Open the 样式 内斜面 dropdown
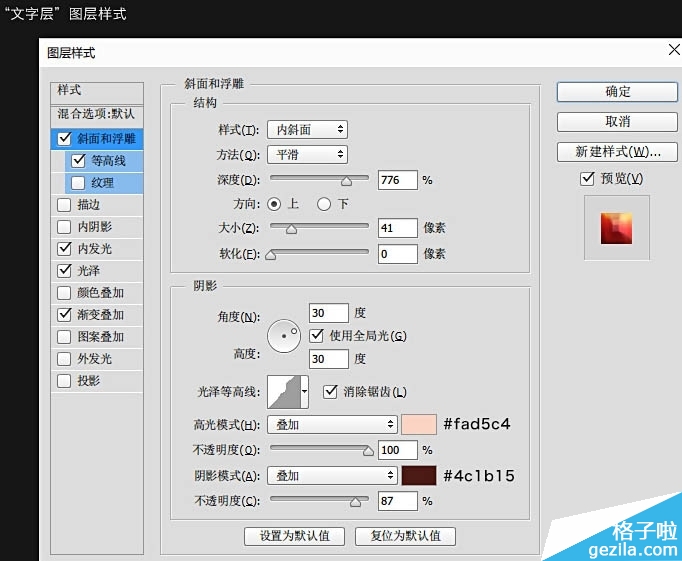The width and height of the screenshot is (682, 561). point(307,130)
